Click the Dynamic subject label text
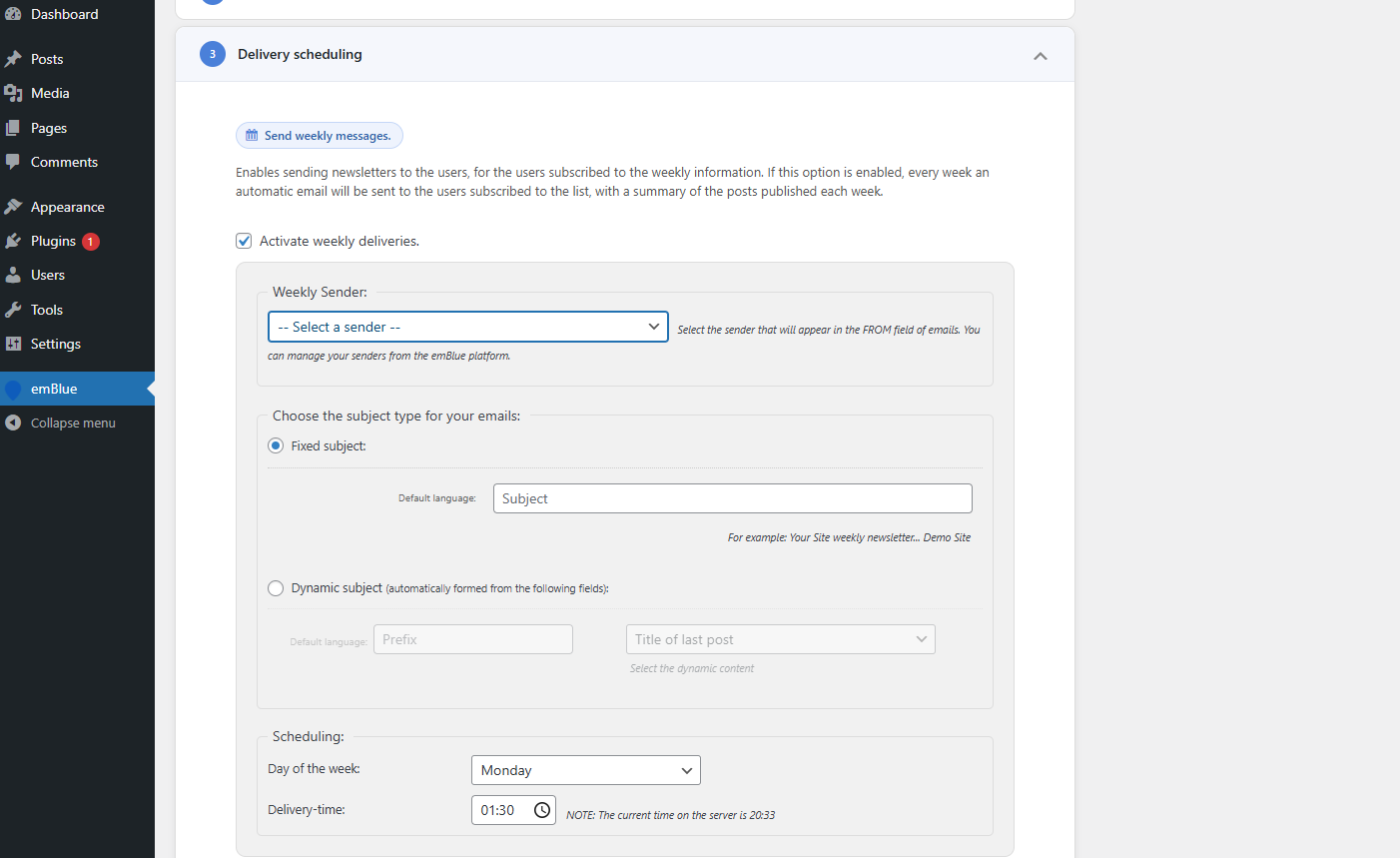The height and width of the screenshot is (858, 1400). (449, 588)
